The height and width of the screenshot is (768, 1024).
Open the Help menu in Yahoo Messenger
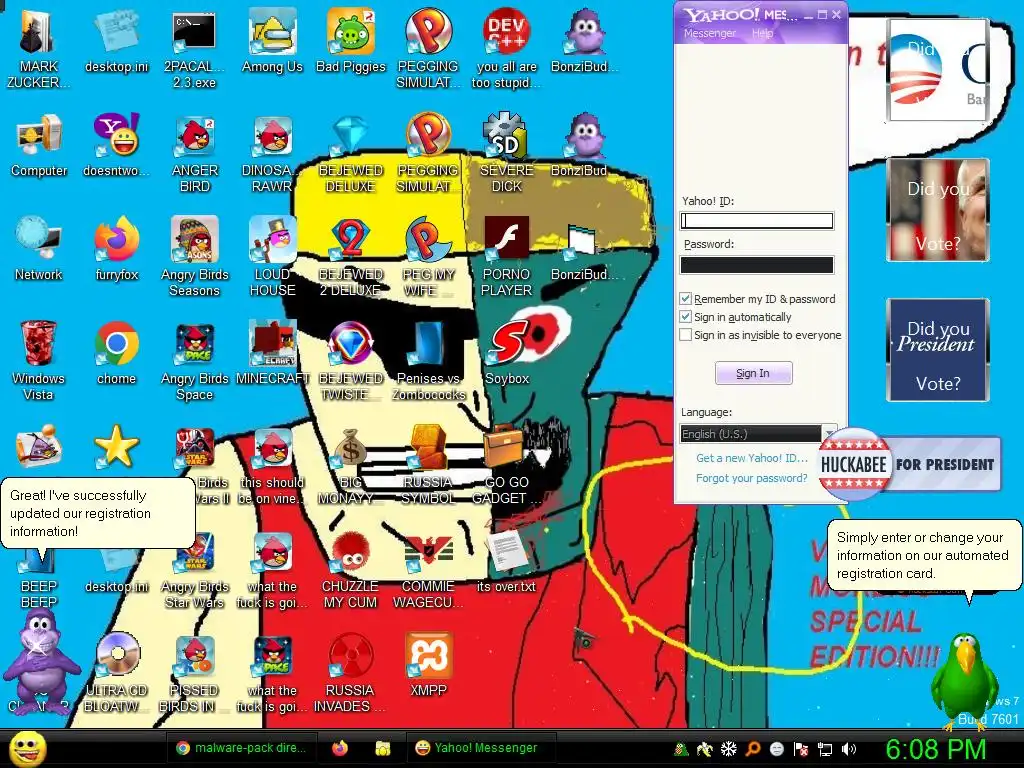point(762,33)
